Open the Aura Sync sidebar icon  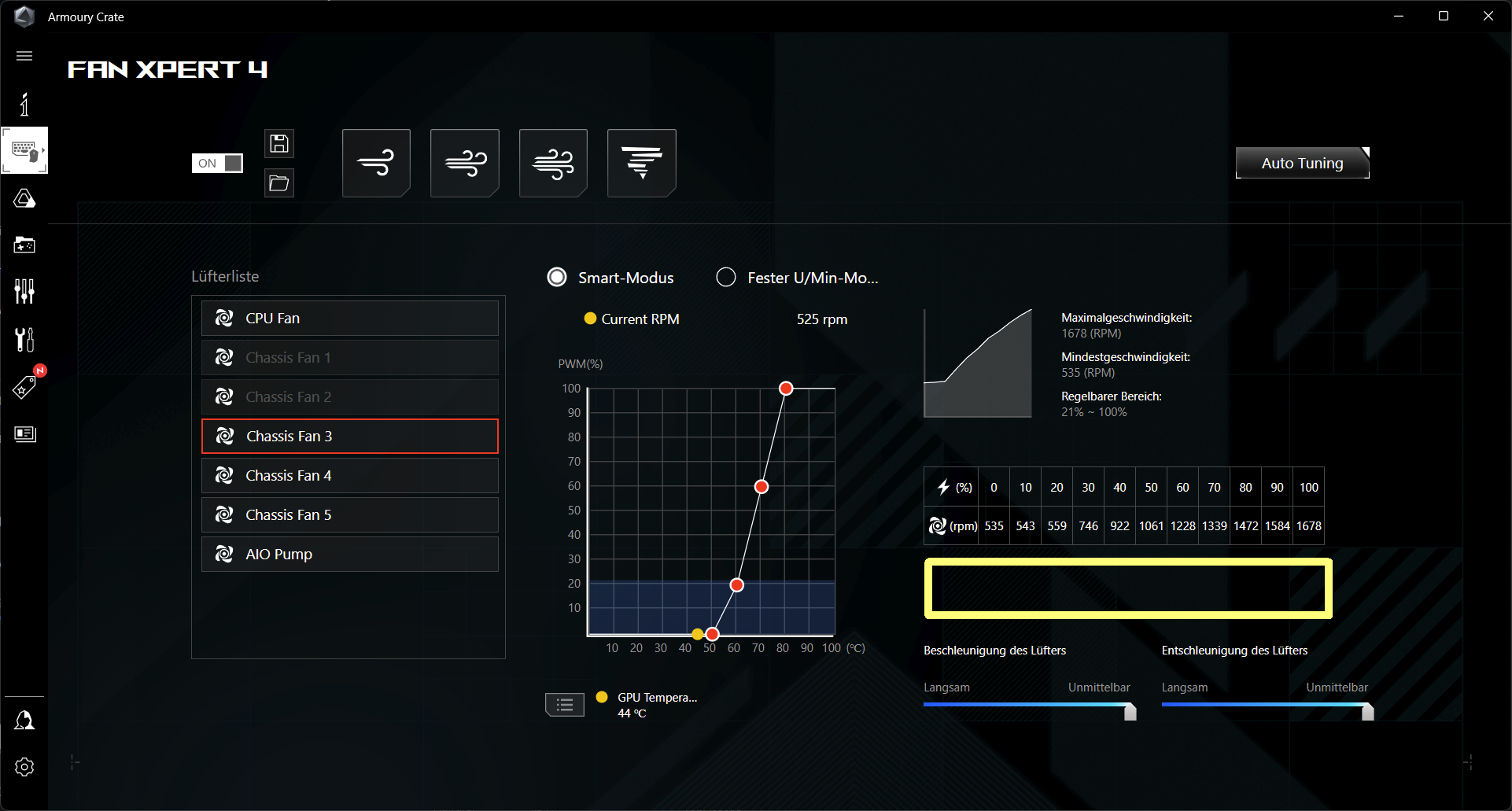click(24, 198)
